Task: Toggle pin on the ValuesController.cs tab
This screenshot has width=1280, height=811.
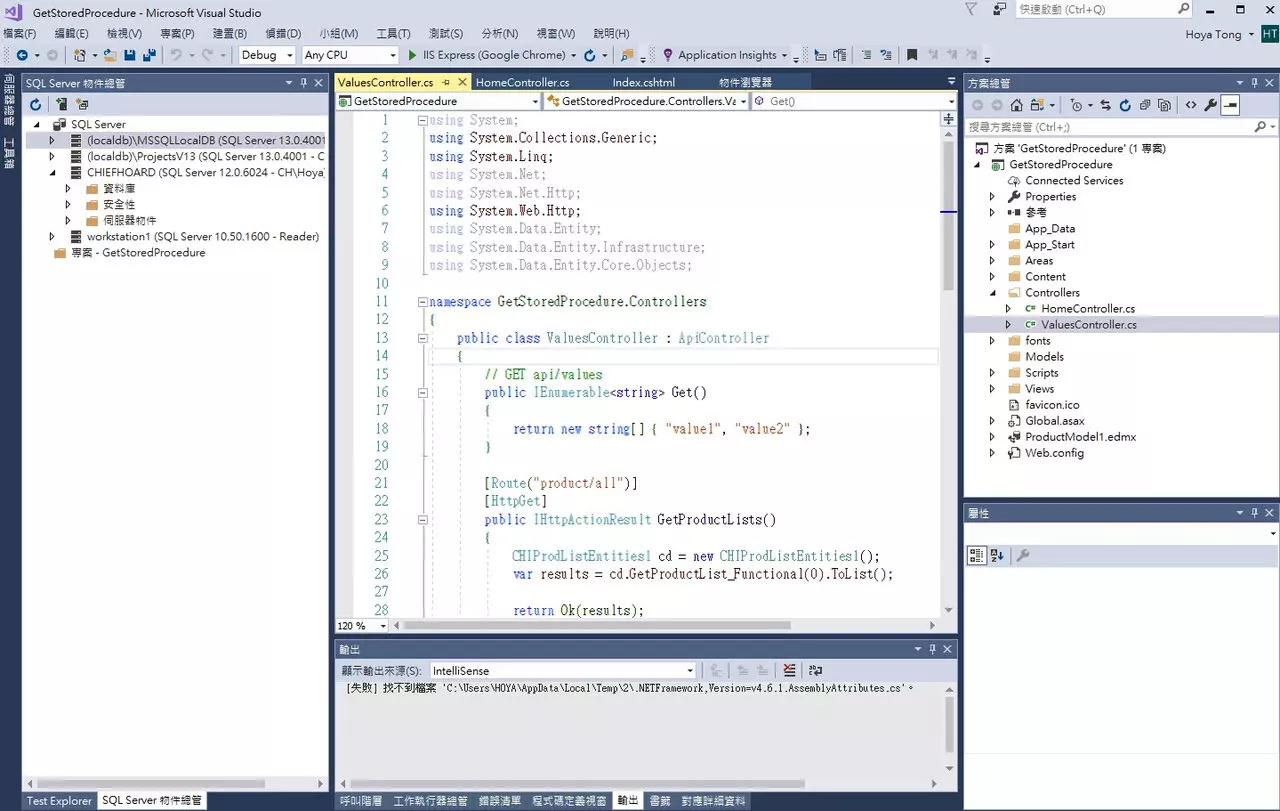Action: [x=446, y=82]
